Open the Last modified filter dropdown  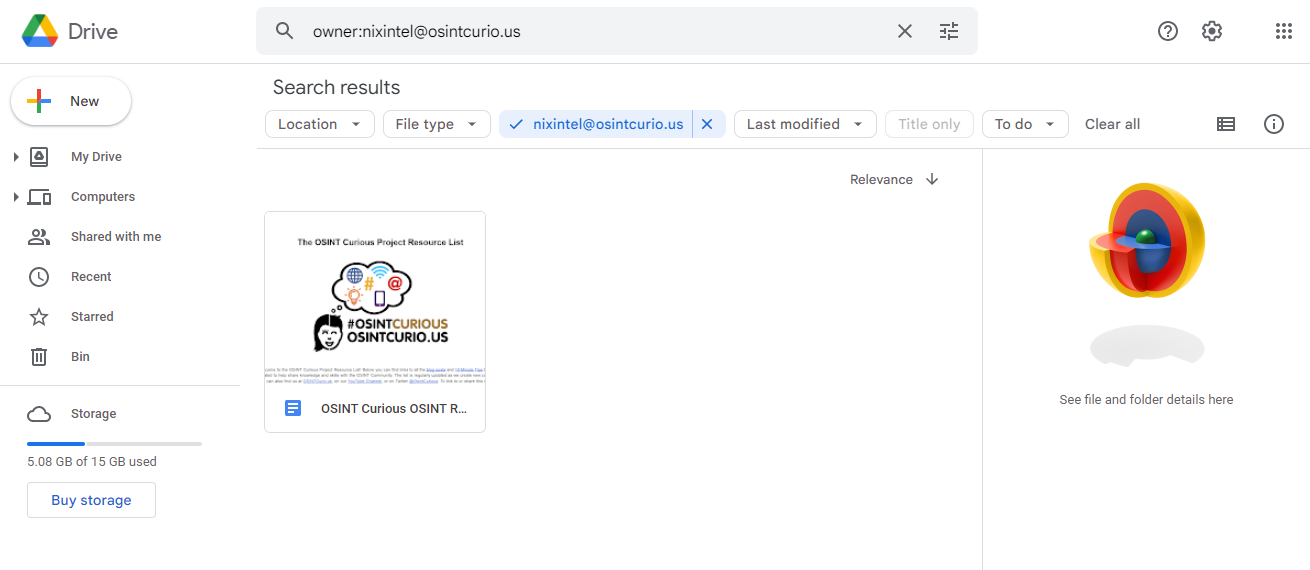tap(805, 124)
